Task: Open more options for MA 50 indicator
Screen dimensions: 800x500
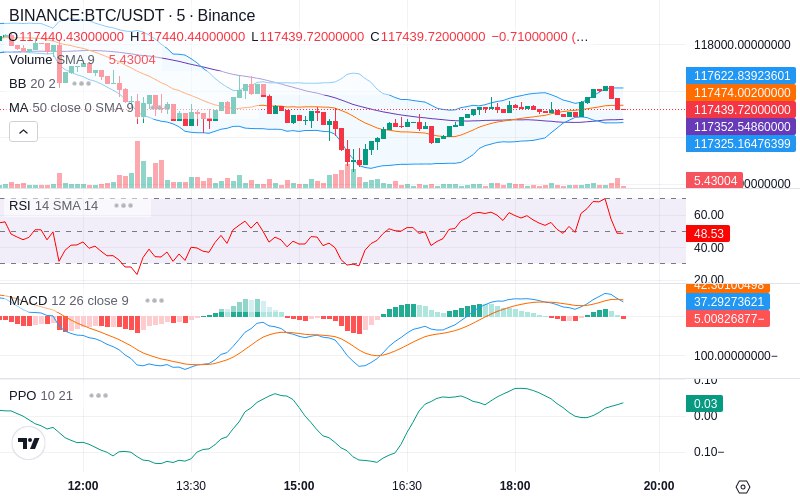Action: click(x=160, y=108)
